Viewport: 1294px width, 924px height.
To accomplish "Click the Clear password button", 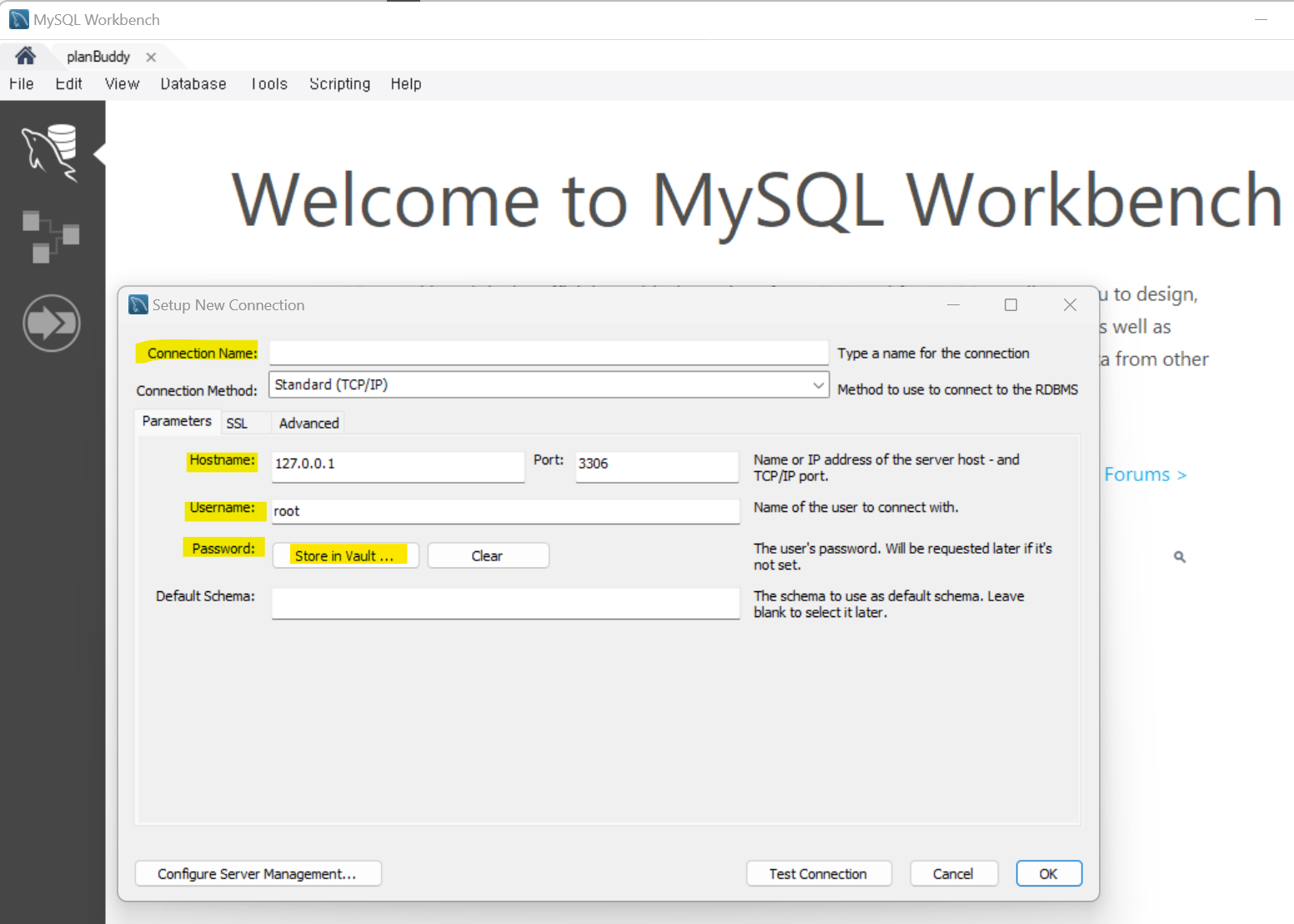I will (488, 555).
